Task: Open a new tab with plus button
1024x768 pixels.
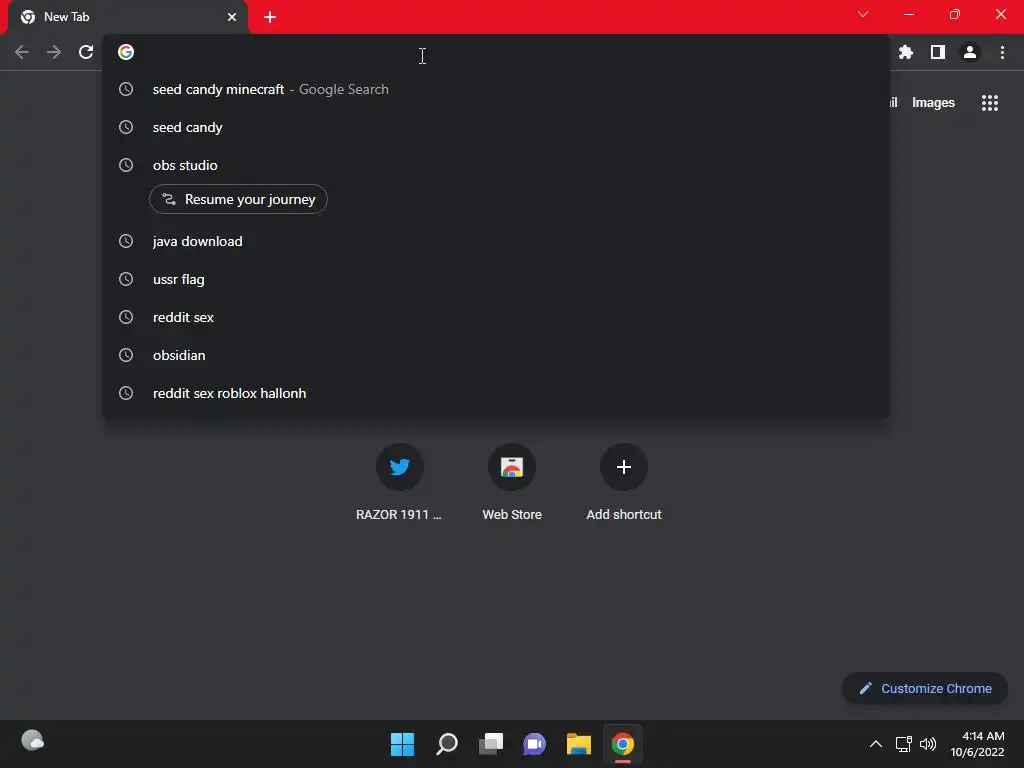Action: coord(270,17)
